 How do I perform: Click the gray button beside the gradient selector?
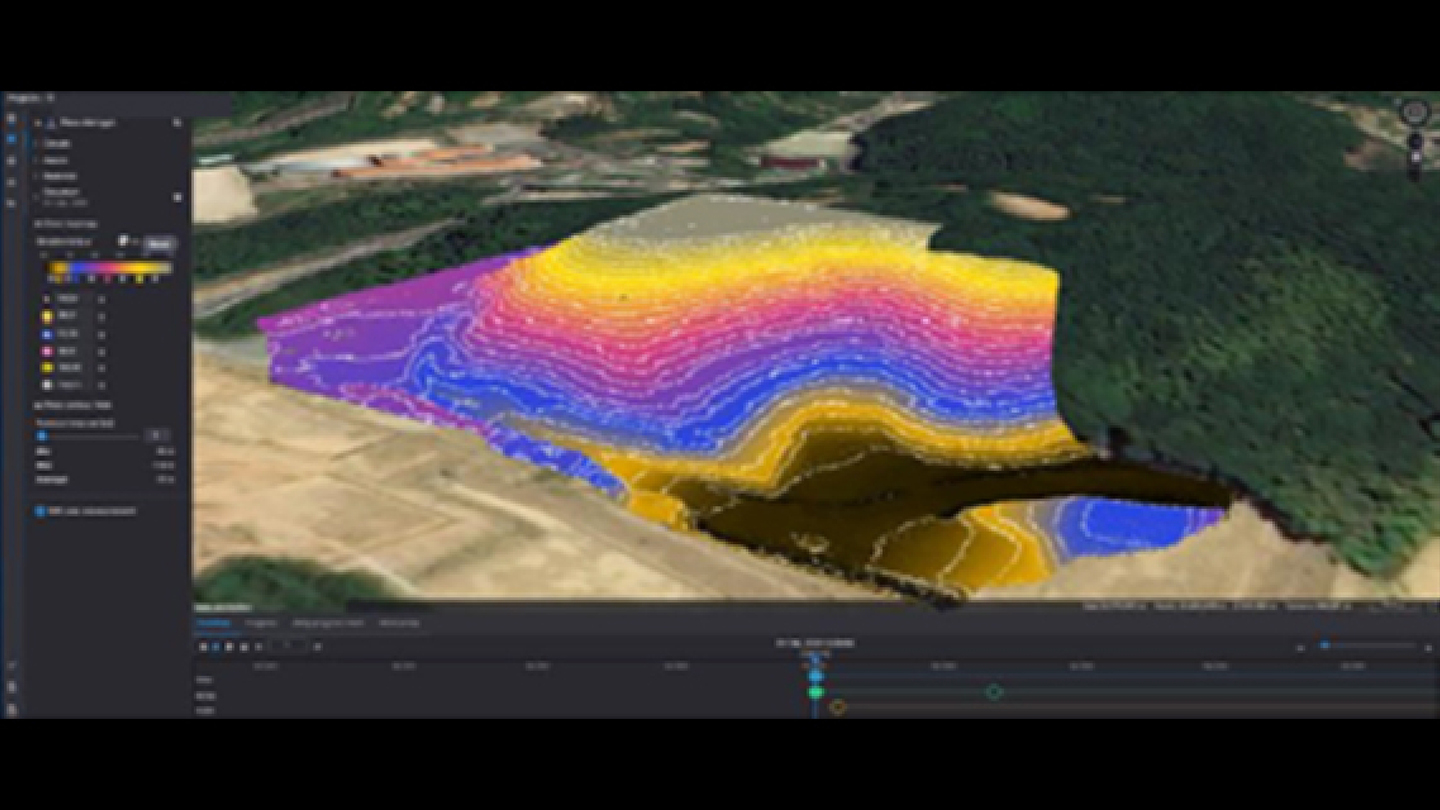pos(160,243)
